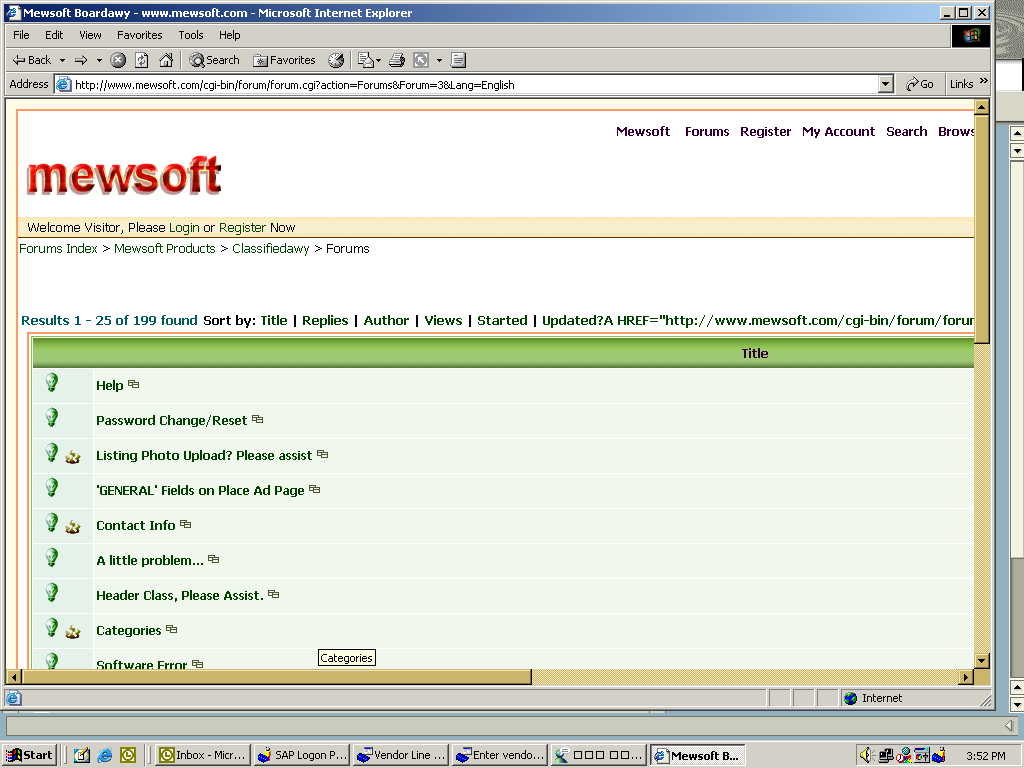Click the page's vertical scrollbar down arrow

[981, 660]
